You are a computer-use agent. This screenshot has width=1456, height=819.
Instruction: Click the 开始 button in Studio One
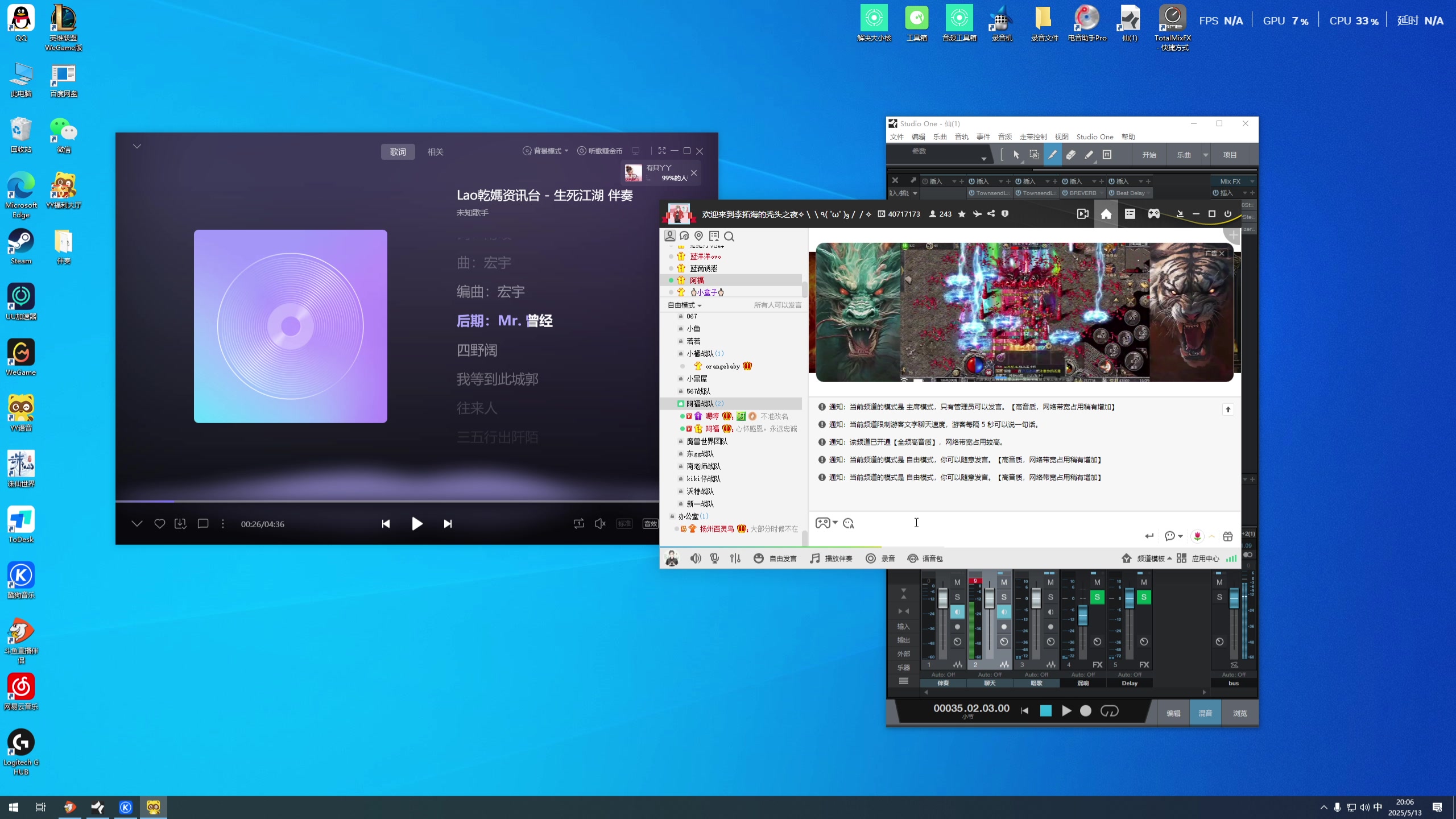pyautogui.click(x=1149, y=155)
